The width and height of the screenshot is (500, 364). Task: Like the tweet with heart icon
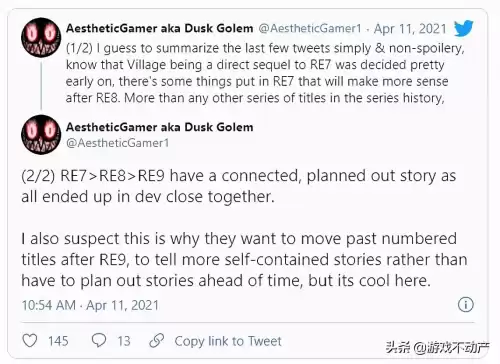click(x=30, y=341)
